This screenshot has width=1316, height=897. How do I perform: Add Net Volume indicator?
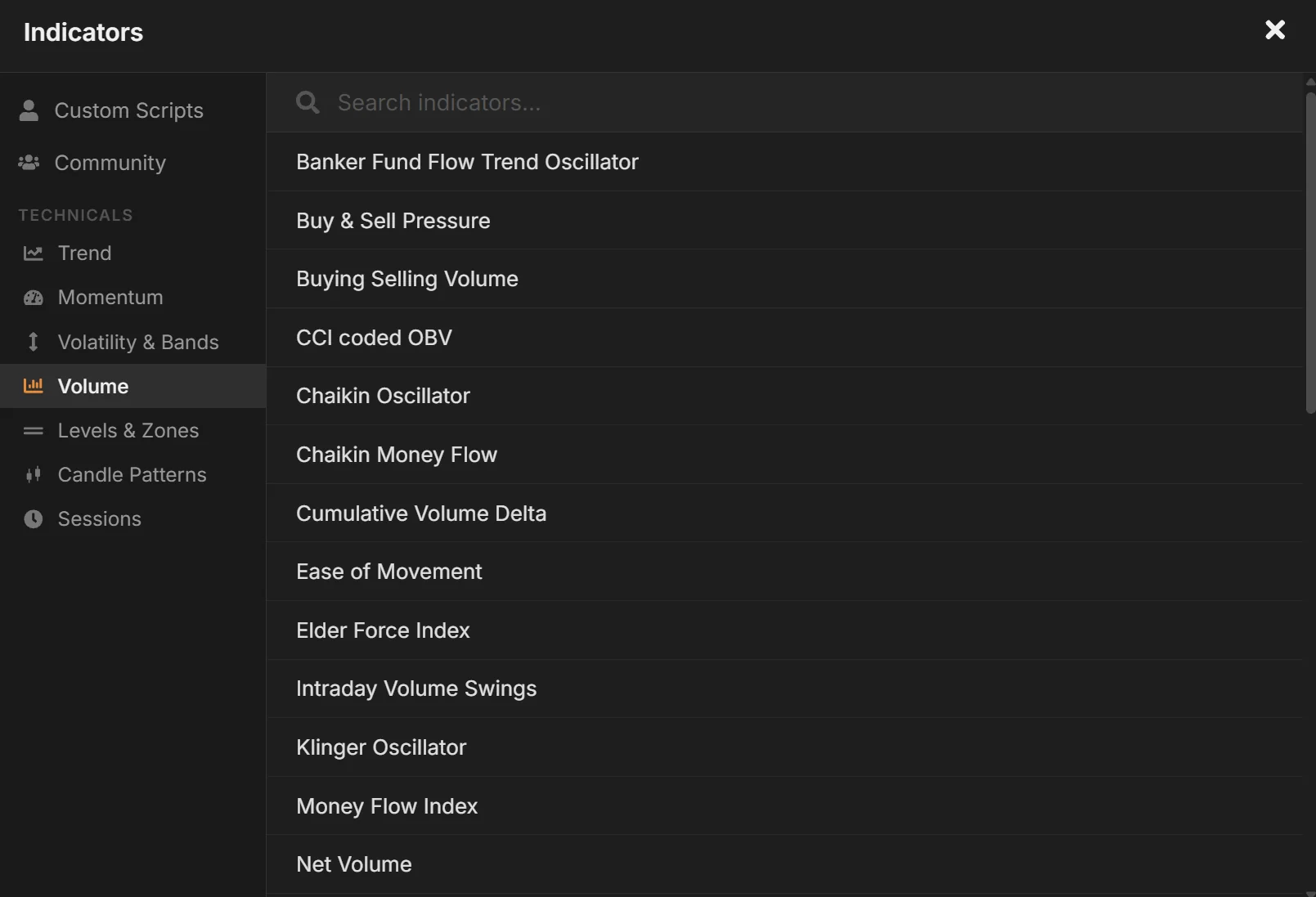784,864
